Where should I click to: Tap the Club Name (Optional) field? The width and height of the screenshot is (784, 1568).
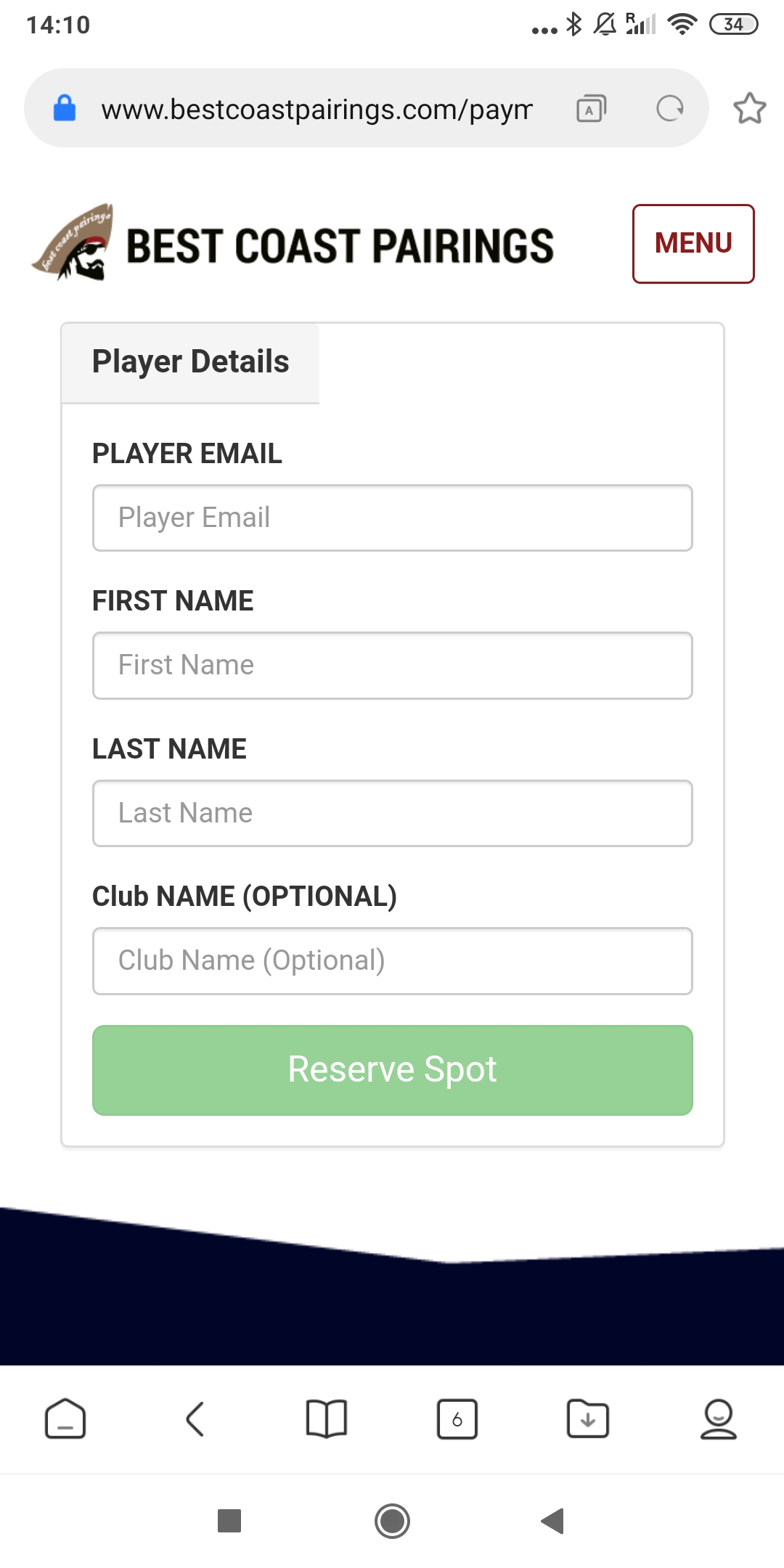point(392,961)
